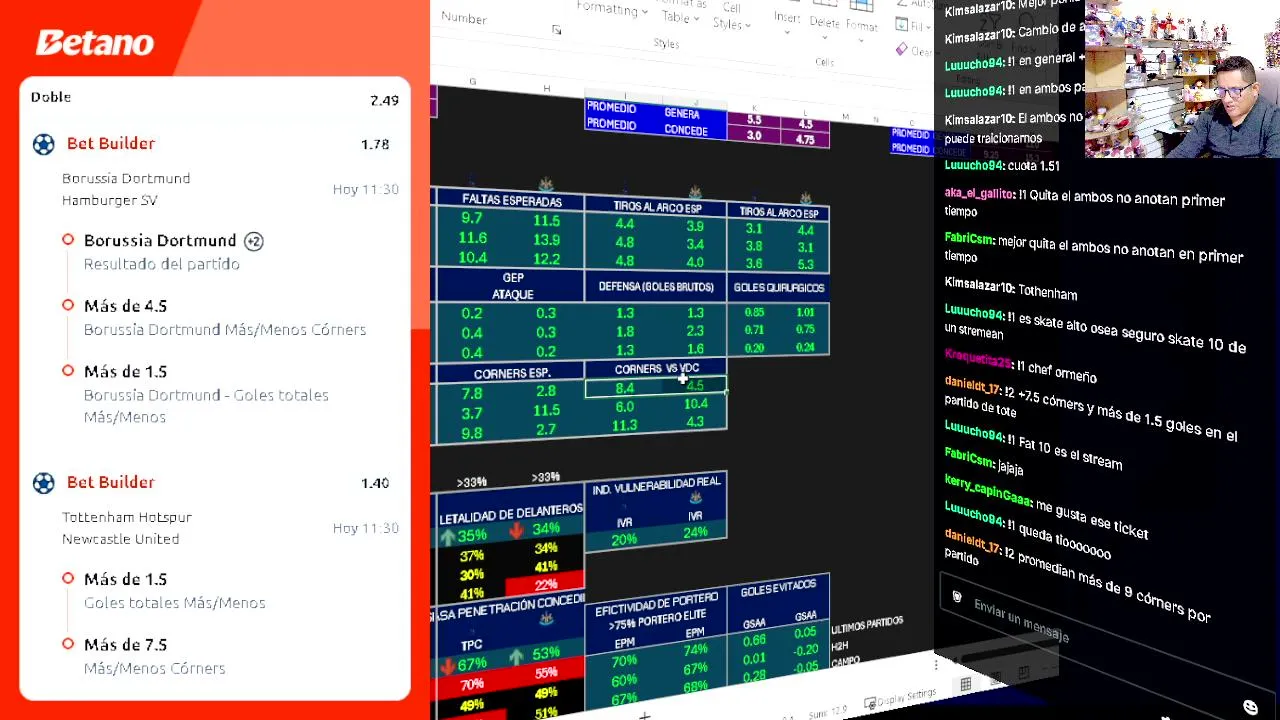
Task: Open the emoji picker in the chat
Action: click(x=1250, y=707)
